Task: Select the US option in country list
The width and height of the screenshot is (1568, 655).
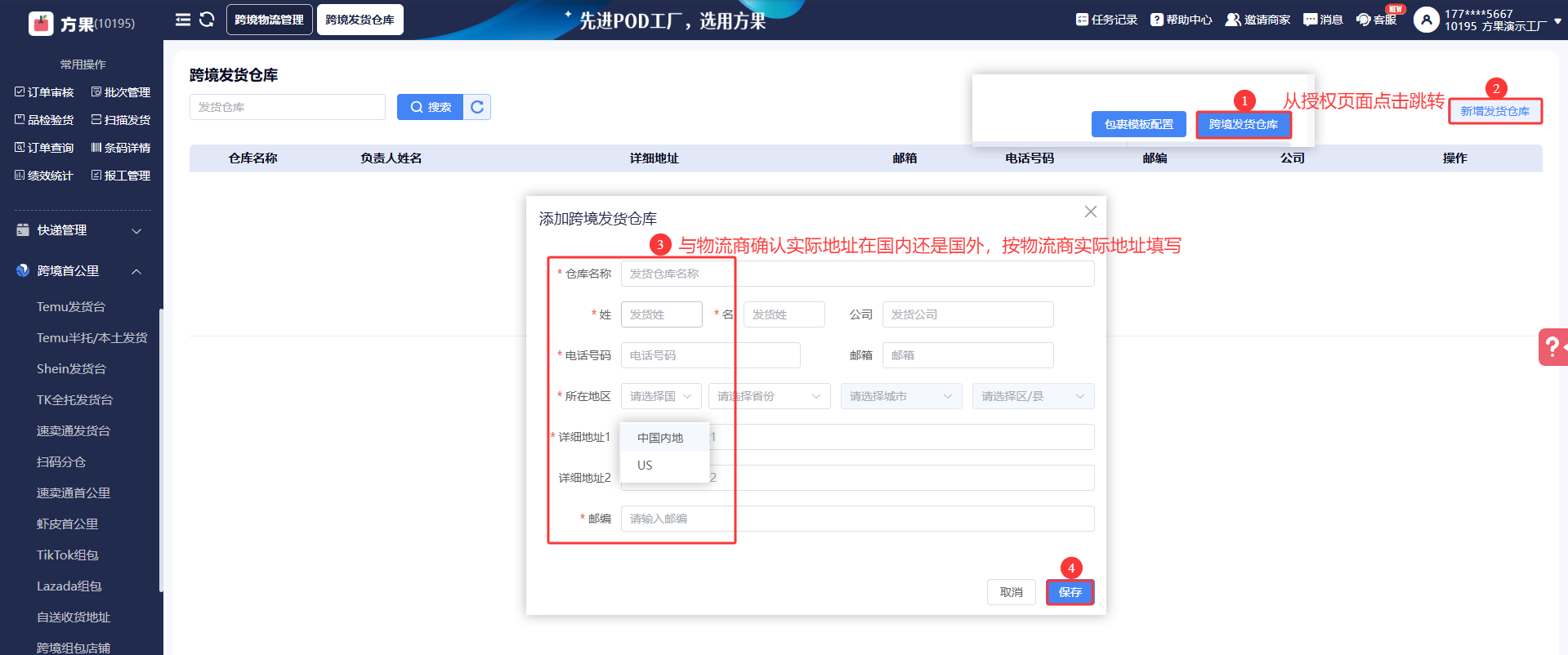Action: click(645, 466)
